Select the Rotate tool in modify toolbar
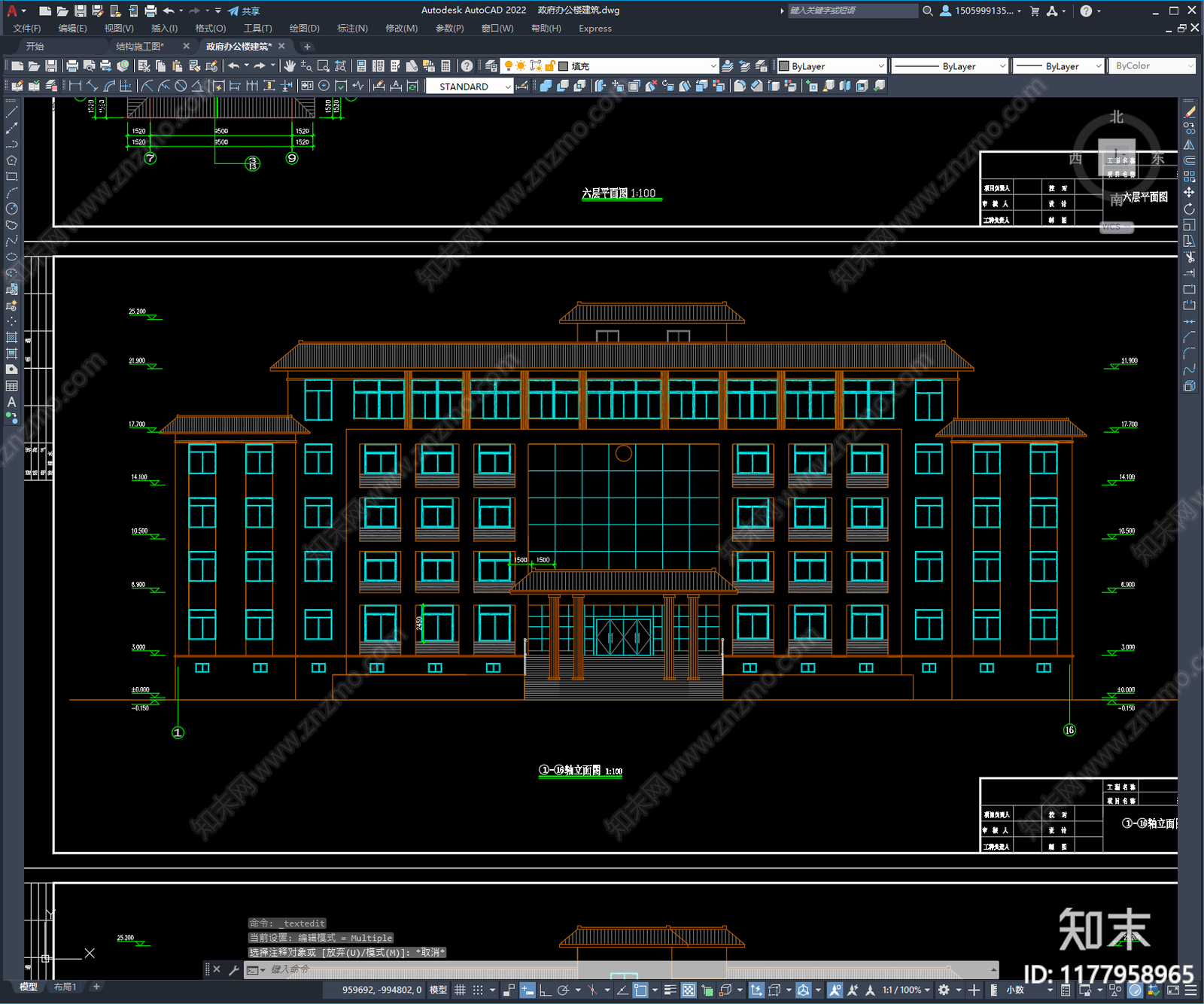This screenshot has height=1004, width=1204. 1190,209
